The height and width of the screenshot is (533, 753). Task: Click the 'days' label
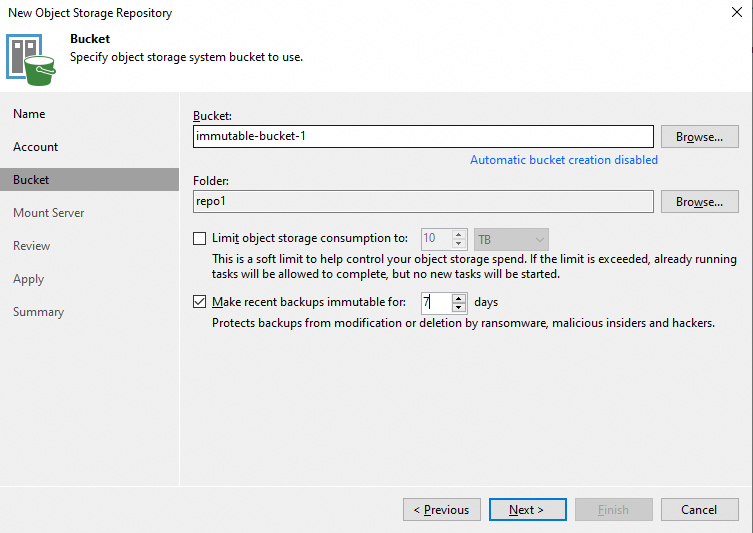pos(486,303)
